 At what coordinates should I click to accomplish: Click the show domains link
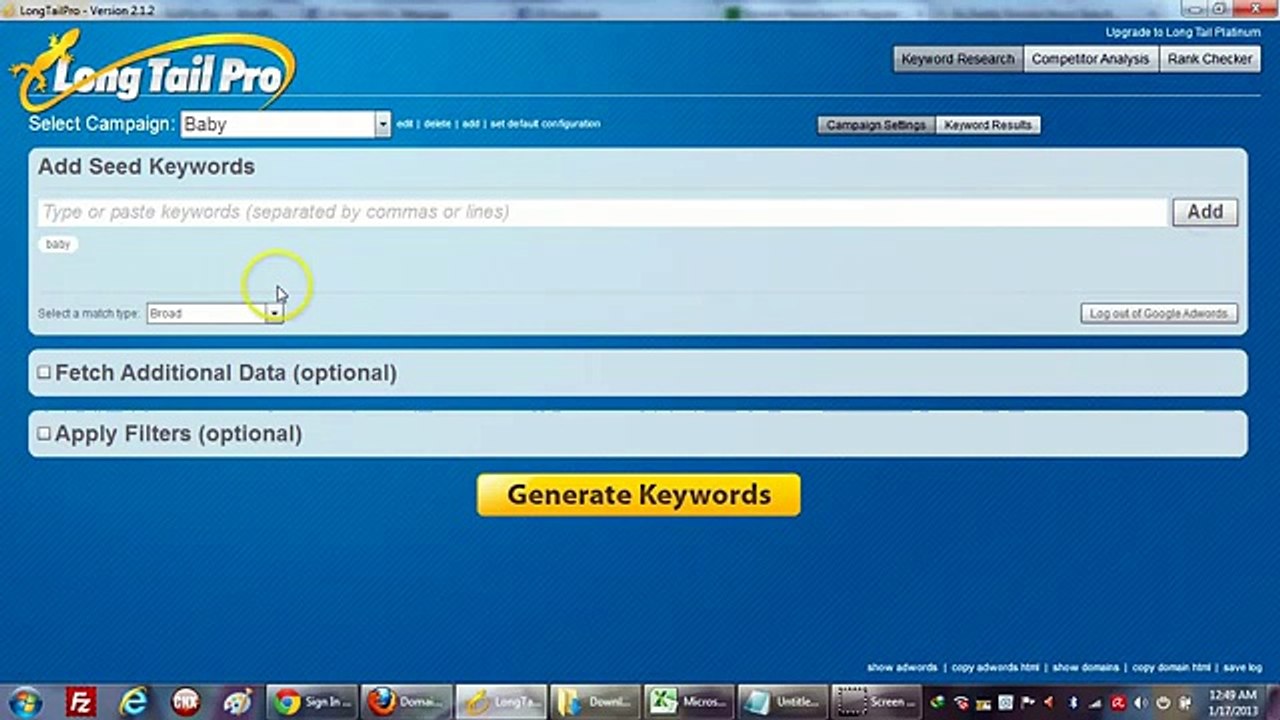[x=1086, y=667]
